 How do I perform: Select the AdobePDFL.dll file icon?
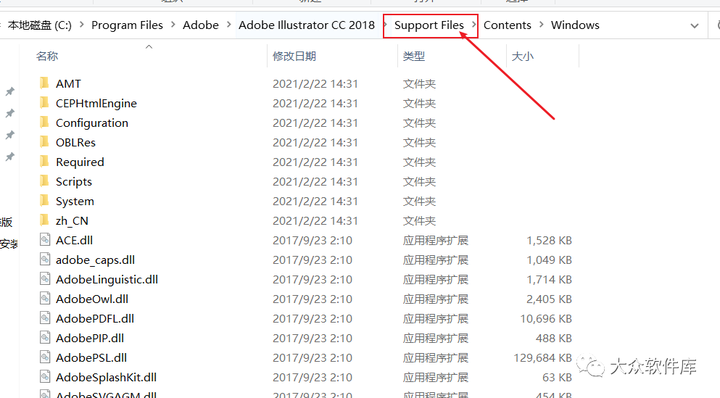tap(45, 318)
